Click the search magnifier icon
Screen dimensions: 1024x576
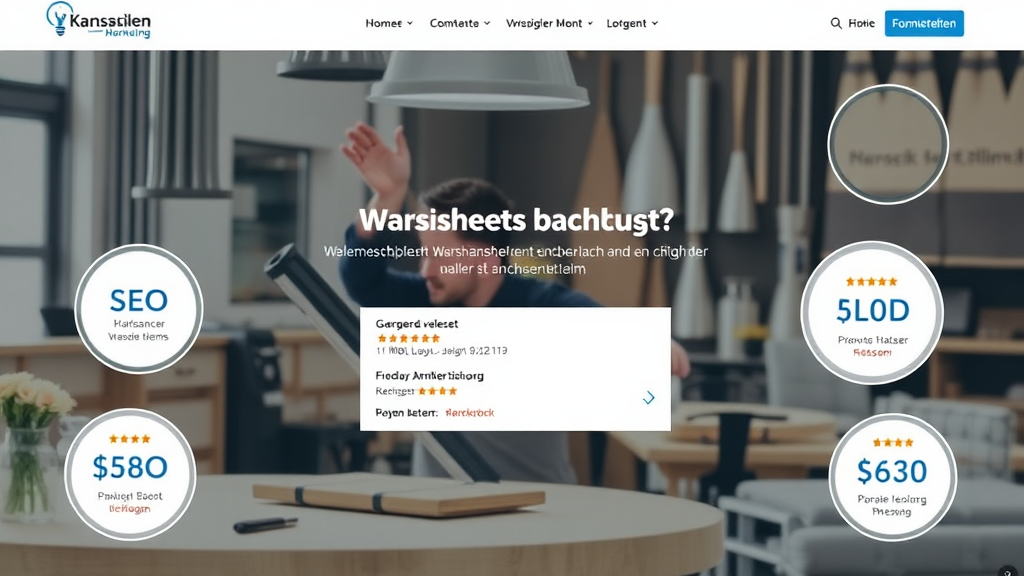(x=836, y=24)
